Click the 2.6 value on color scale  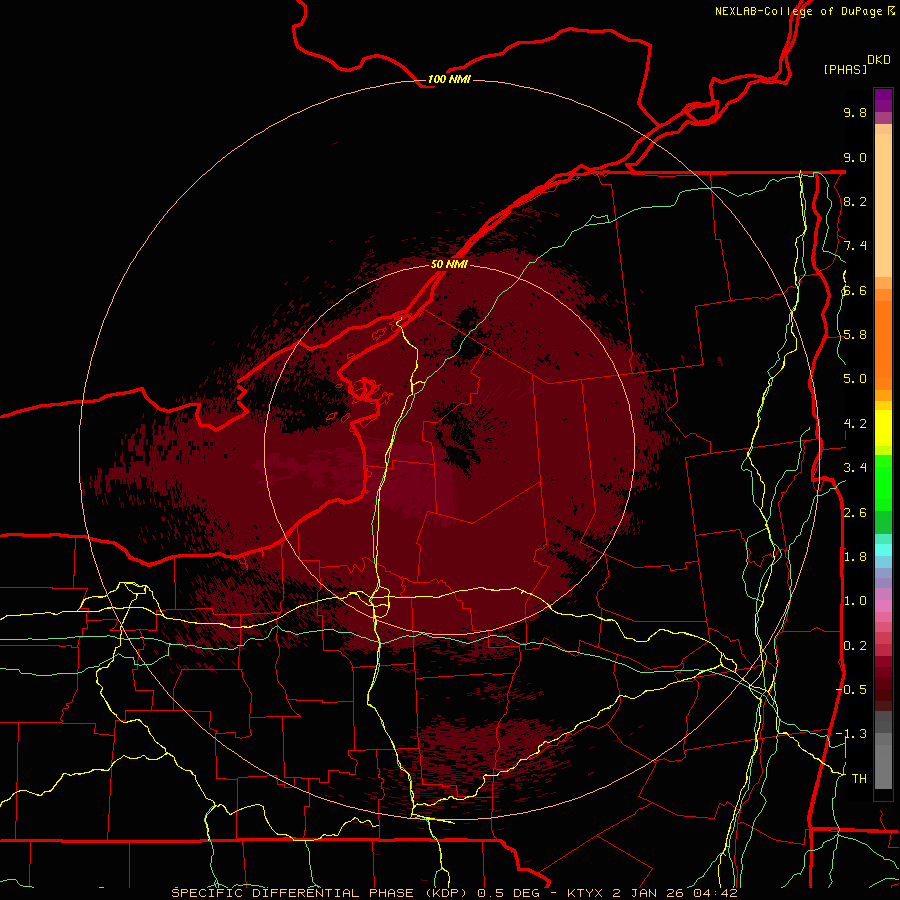point(855,513)
